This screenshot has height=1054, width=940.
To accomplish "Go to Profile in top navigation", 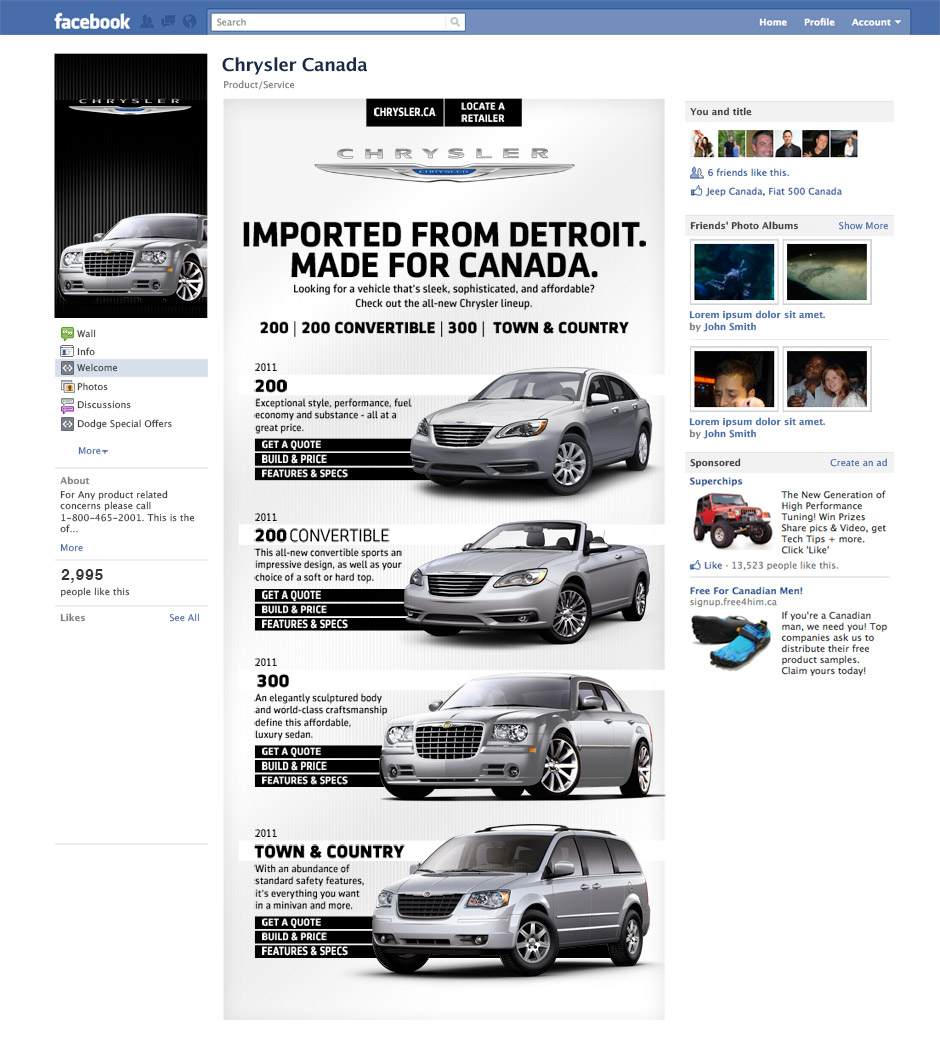I will (819, 22).
